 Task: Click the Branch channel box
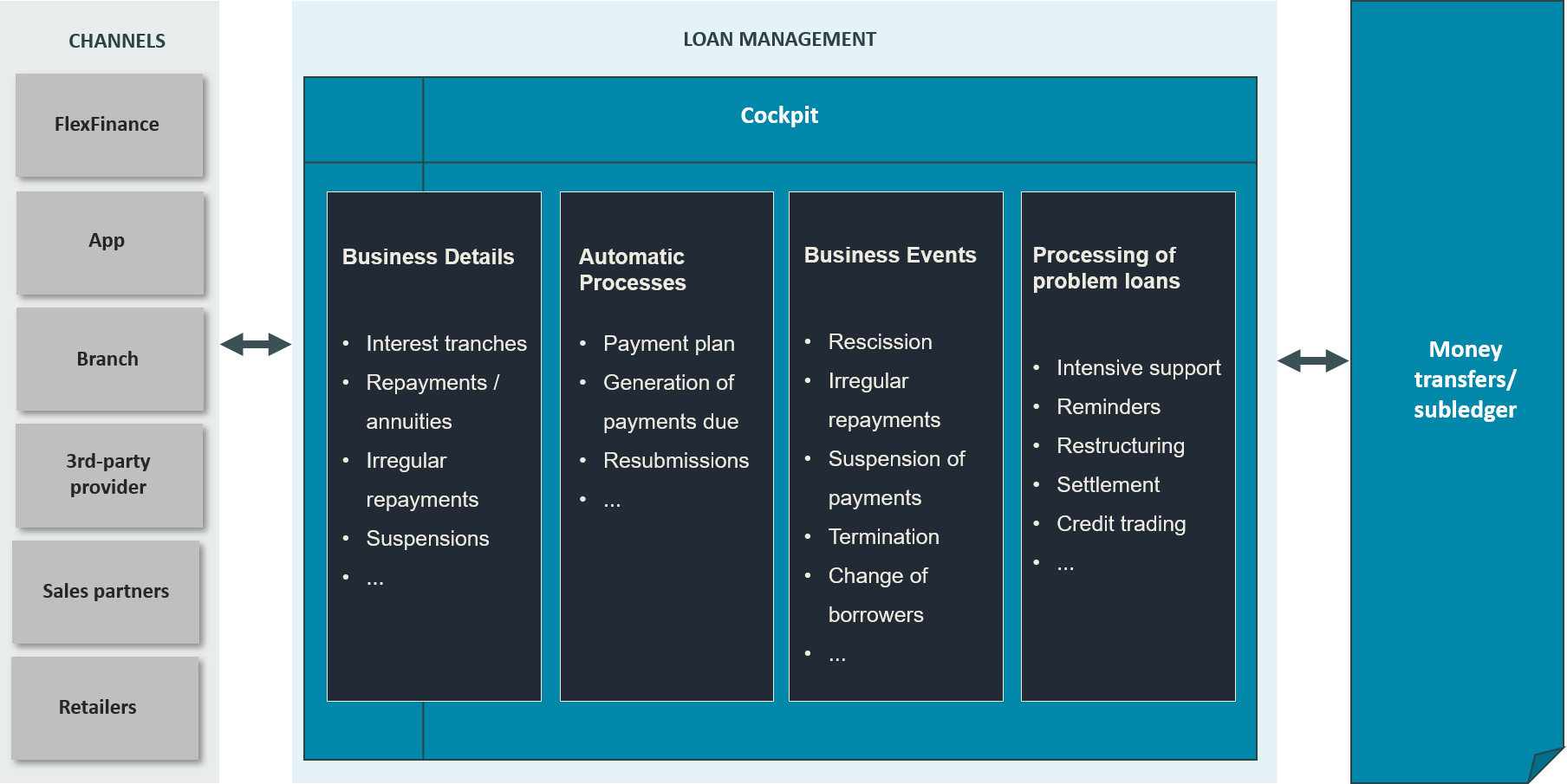tap(108, 359)
